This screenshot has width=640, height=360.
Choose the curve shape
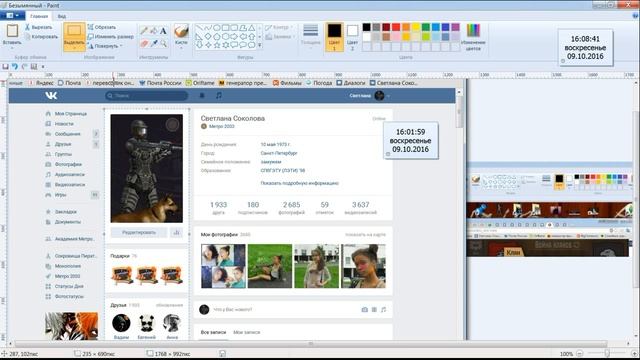pyautogui.click(x=208, y=28)
